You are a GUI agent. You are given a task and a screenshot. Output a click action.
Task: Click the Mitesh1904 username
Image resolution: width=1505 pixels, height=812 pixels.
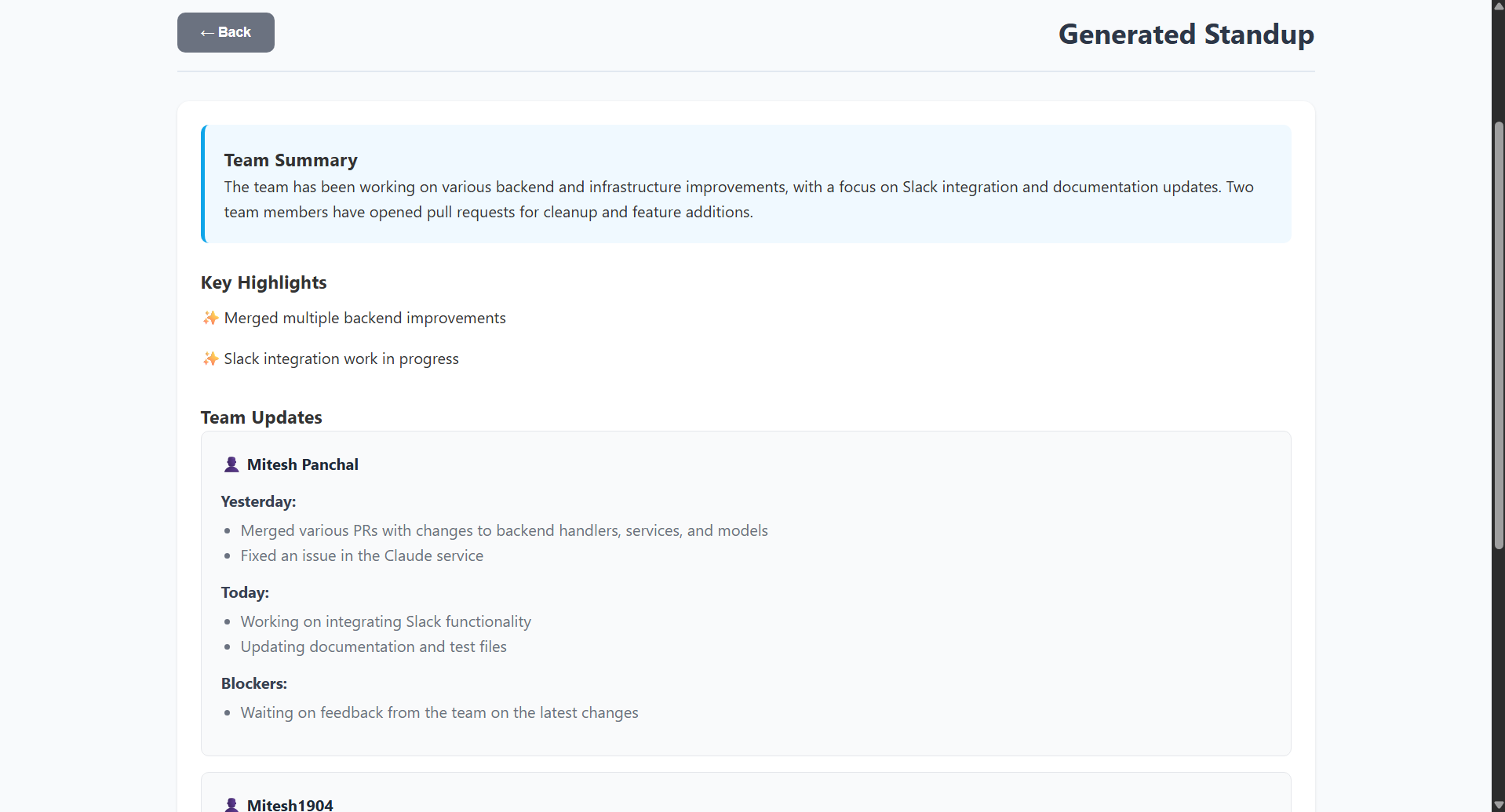point(290,805)
